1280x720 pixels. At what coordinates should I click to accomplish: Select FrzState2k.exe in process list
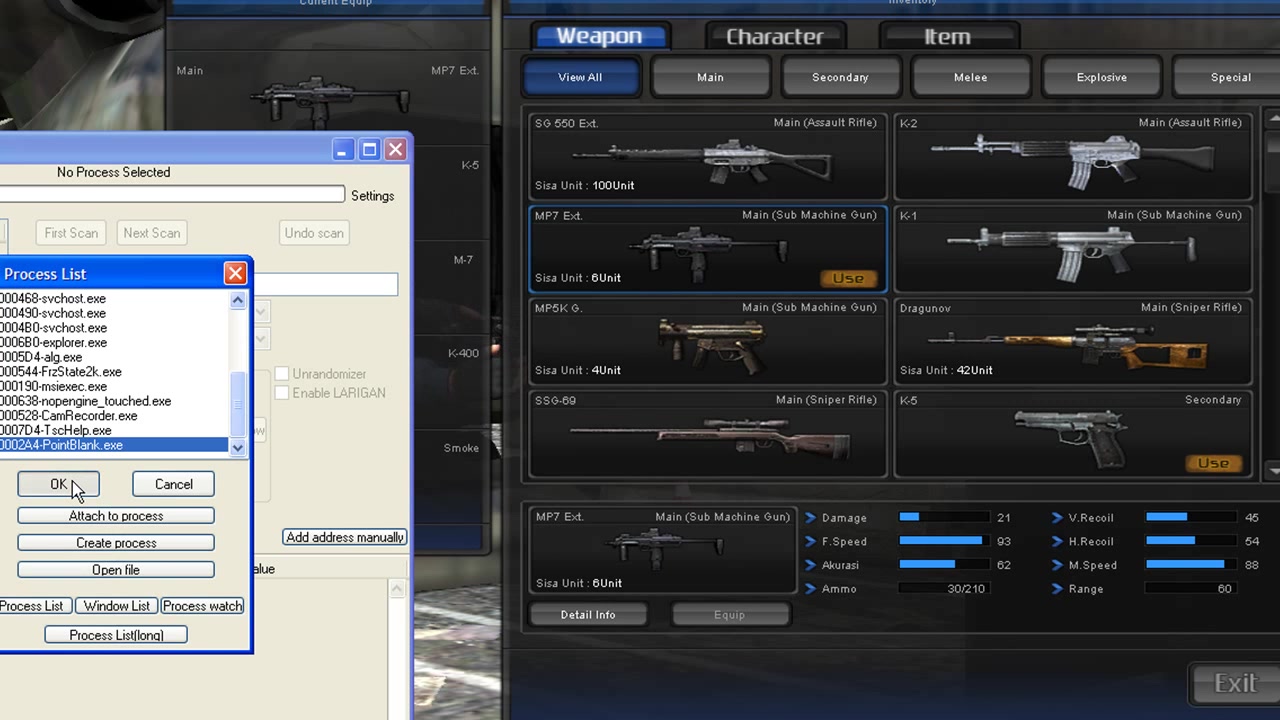114,372
